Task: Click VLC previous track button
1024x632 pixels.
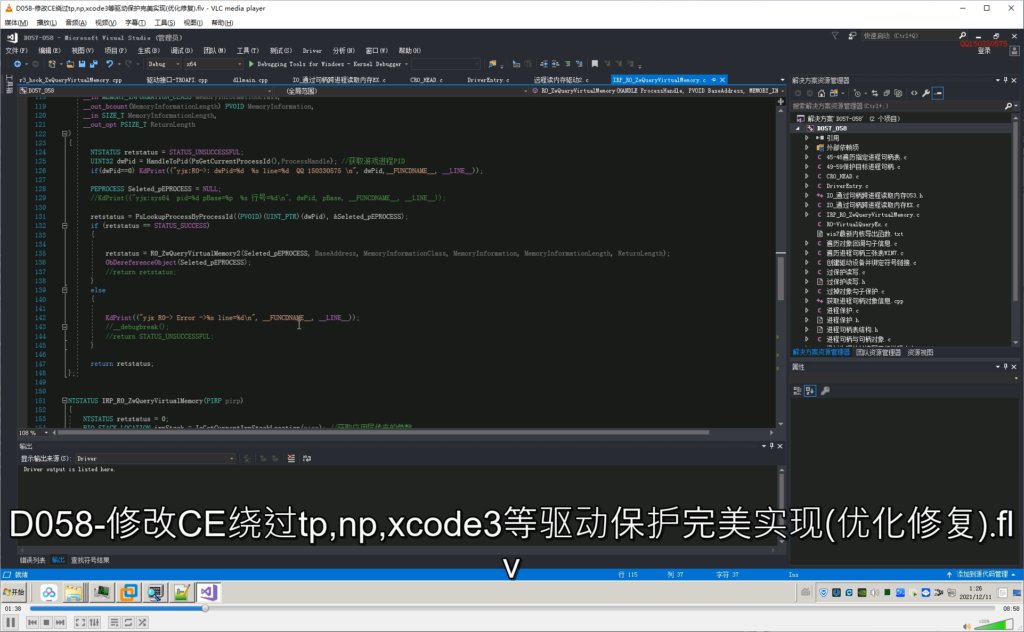Action: click(x=32, y=623)
